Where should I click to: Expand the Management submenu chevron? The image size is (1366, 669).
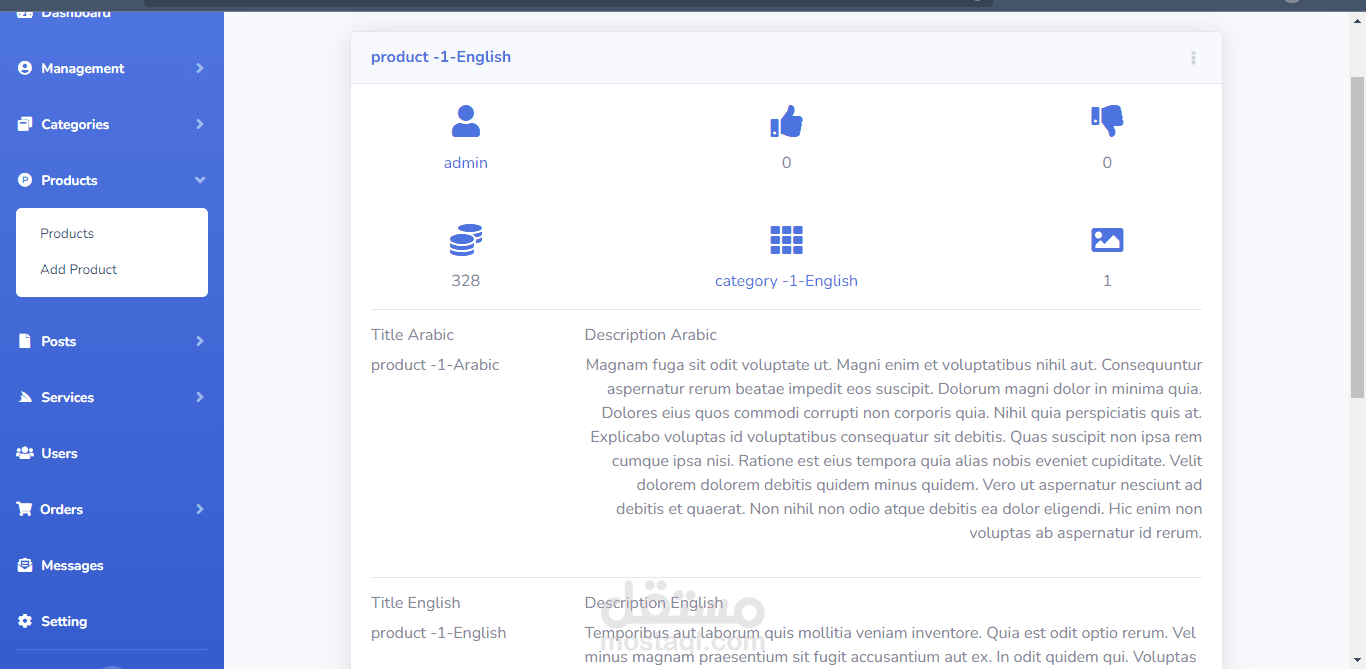pyautogui.click(x=200, y=68)
